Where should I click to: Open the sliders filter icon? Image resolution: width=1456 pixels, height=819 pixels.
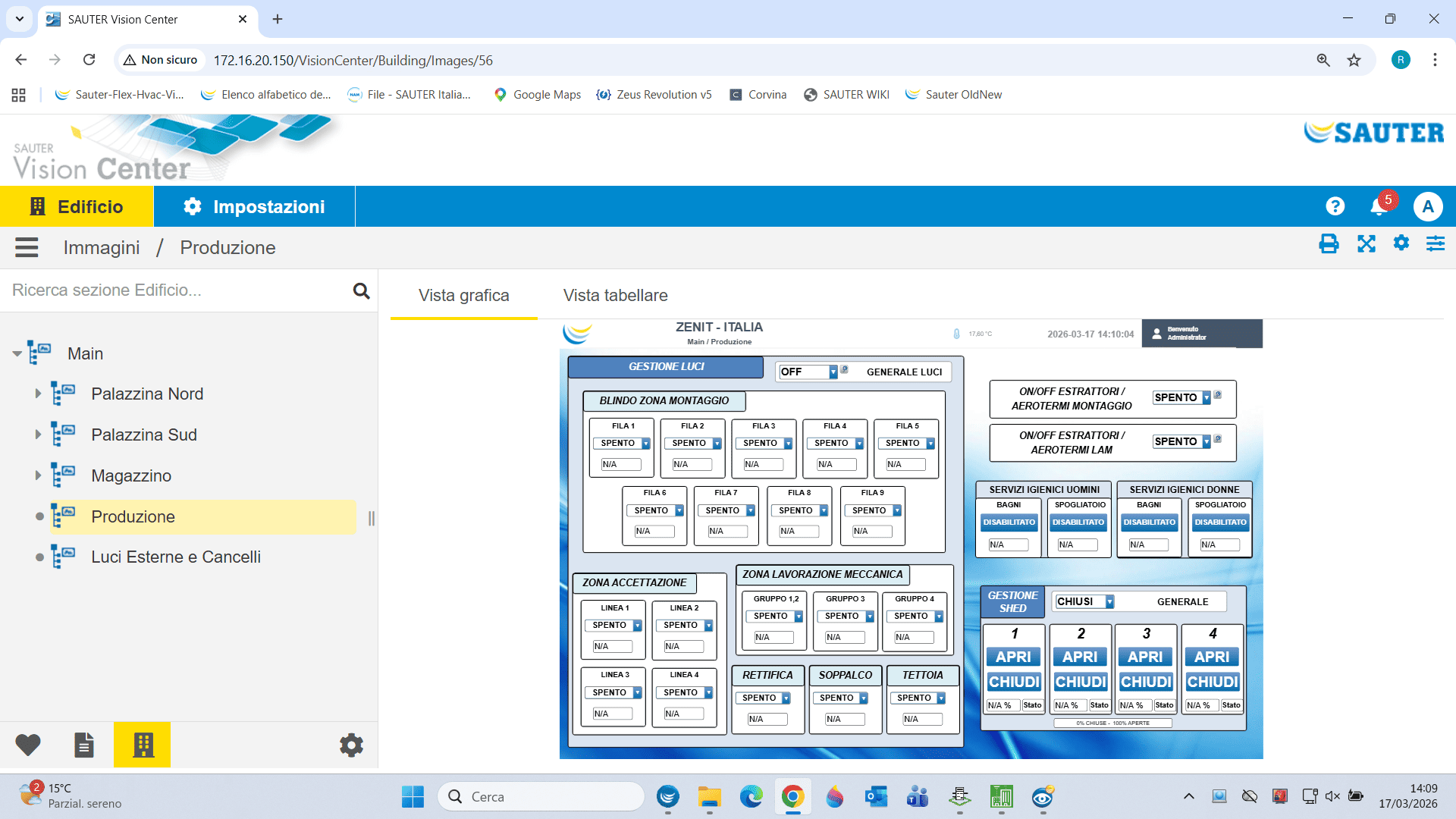pos(1435,244)
